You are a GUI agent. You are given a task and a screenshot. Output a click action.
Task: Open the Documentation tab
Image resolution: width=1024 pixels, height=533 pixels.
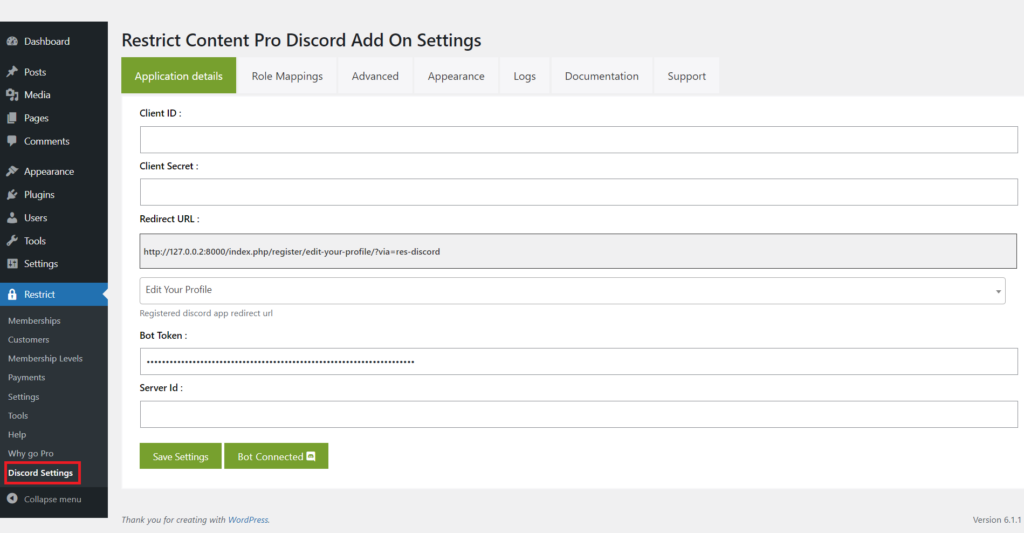[x=601, y=76]
